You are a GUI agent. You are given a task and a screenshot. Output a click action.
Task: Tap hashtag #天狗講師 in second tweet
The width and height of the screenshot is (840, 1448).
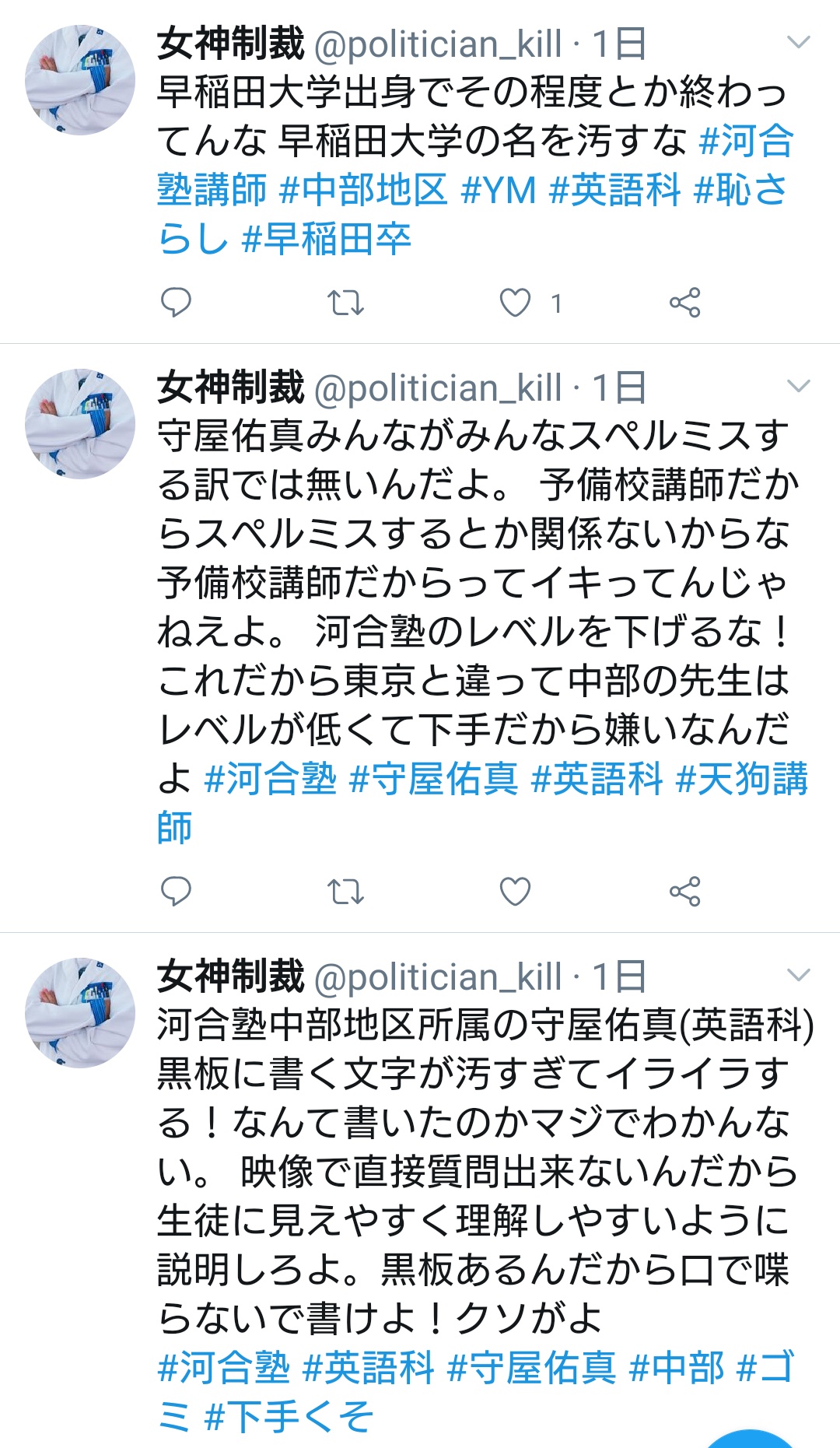[743, 778]
